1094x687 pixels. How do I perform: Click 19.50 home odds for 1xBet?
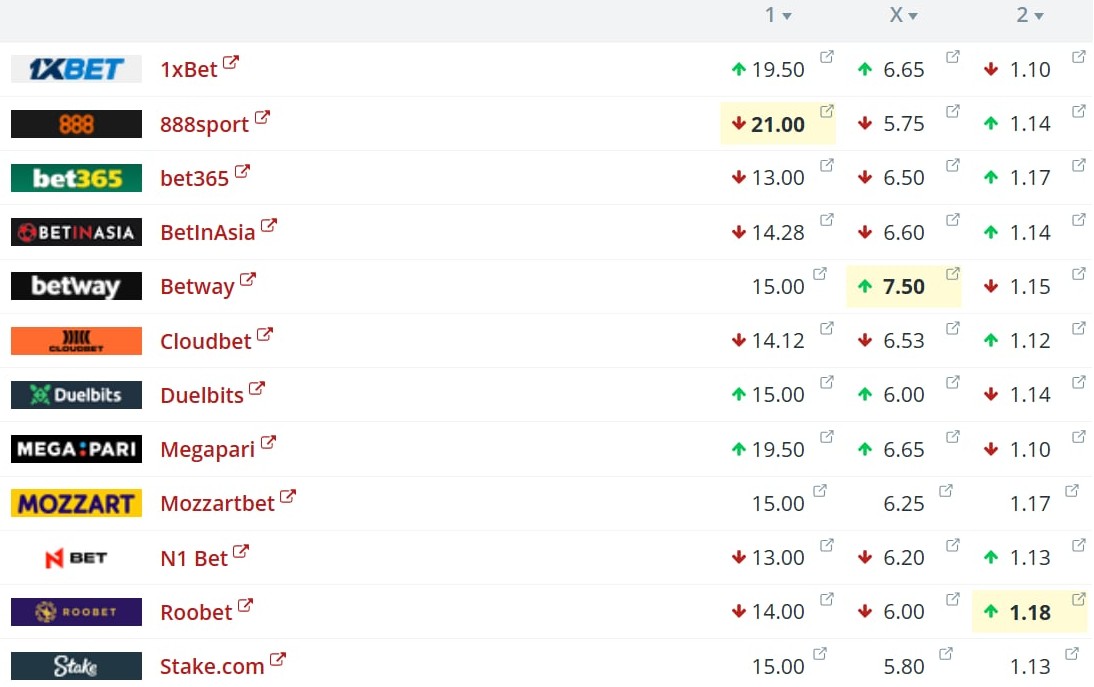(777, 70)
